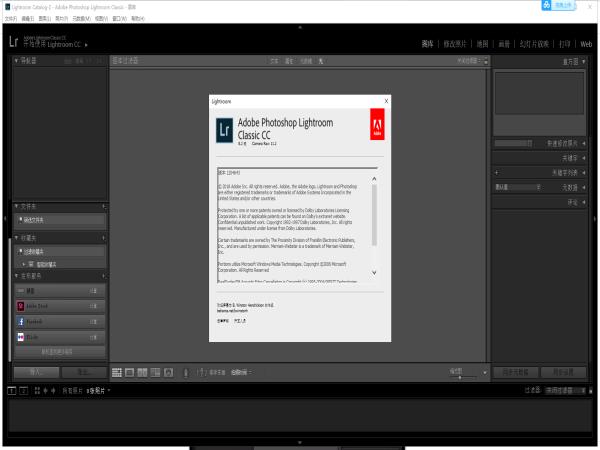600x450 pixels.
Task: Open the People view icon in the toolbar
Action: 168,372
